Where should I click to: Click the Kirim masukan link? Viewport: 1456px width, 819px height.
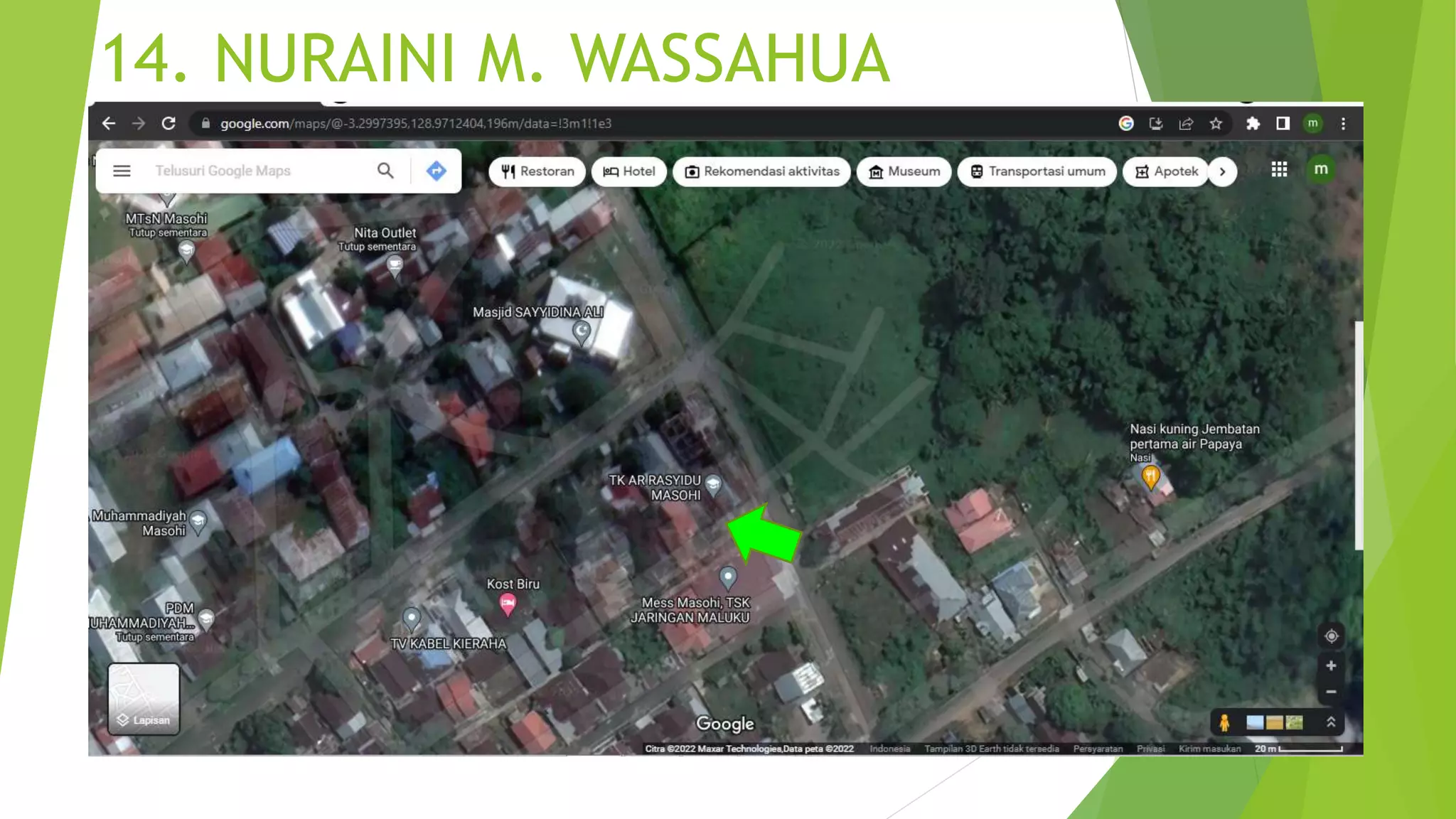click(x=1209, y=749)
